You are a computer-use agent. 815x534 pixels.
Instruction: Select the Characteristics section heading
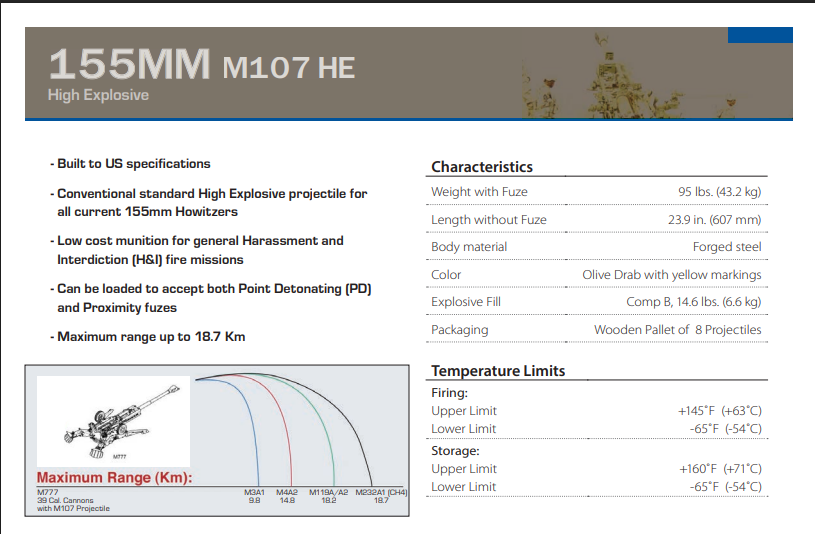pos(482,167)
